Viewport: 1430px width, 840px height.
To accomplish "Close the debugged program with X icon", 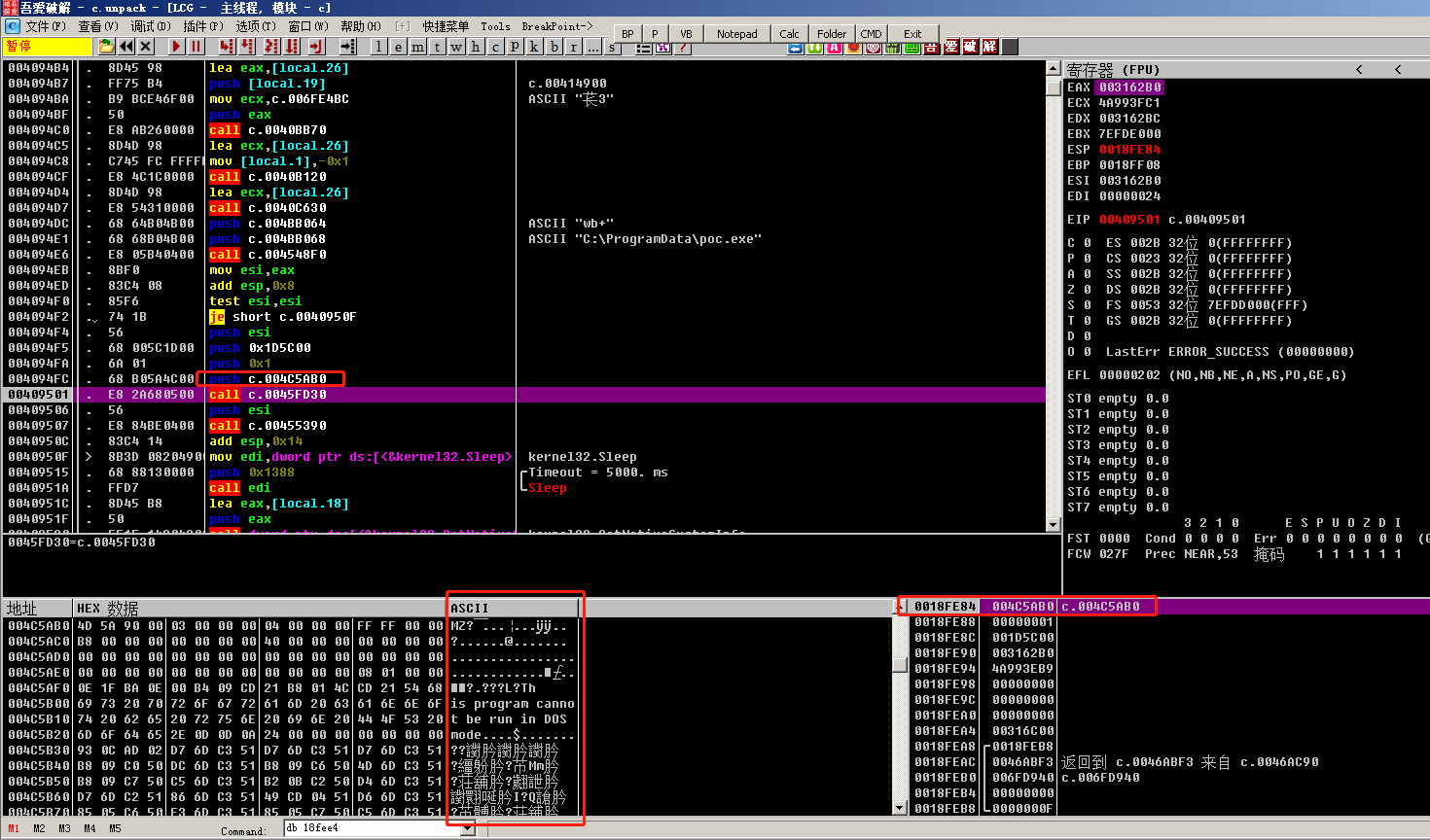I will [145, 46].
